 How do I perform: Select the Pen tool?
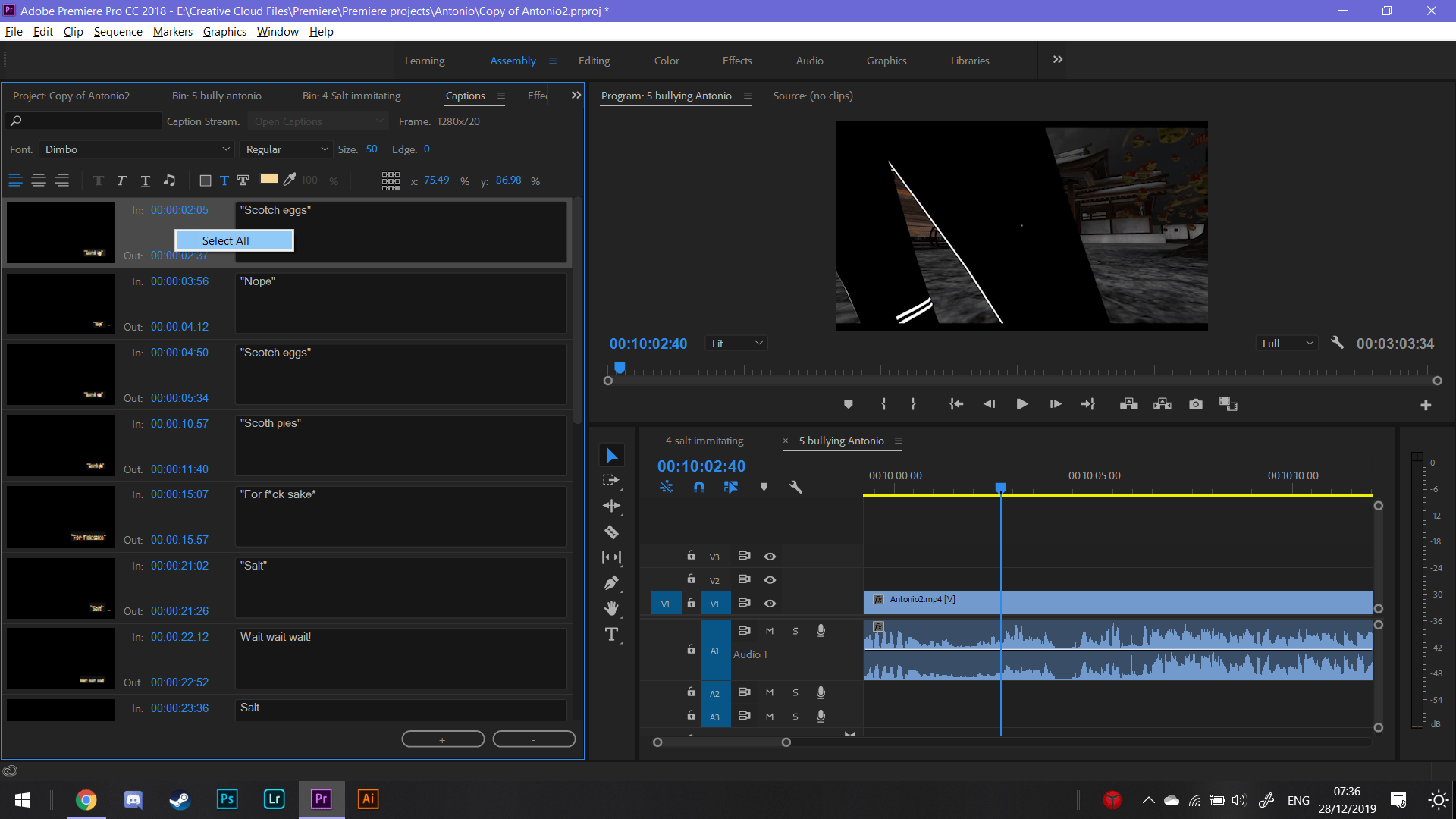click(x=611, y=582)
